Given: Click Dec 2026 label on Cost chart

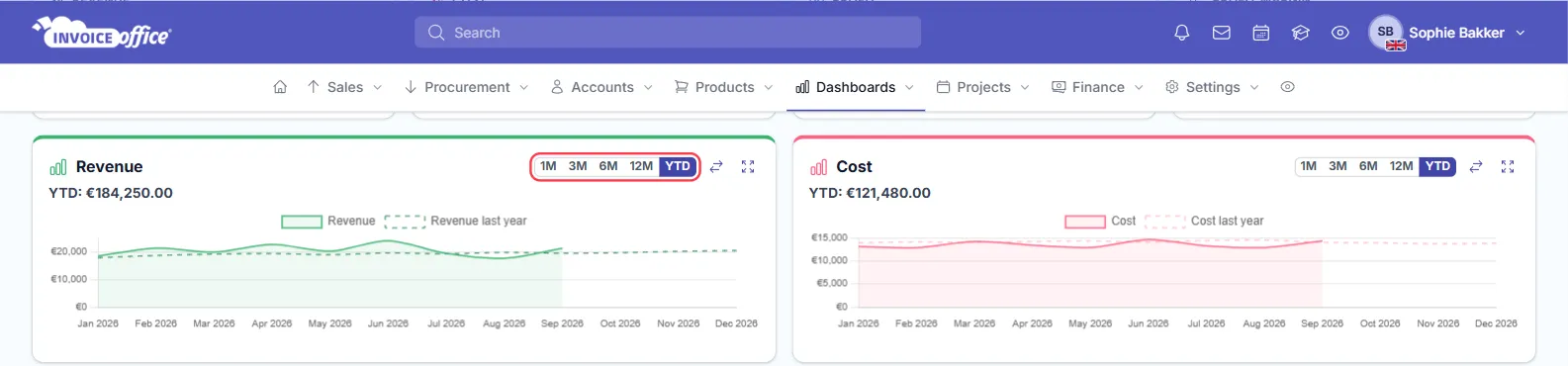Looking at the screenshot, I should [x=1496, y=323].
